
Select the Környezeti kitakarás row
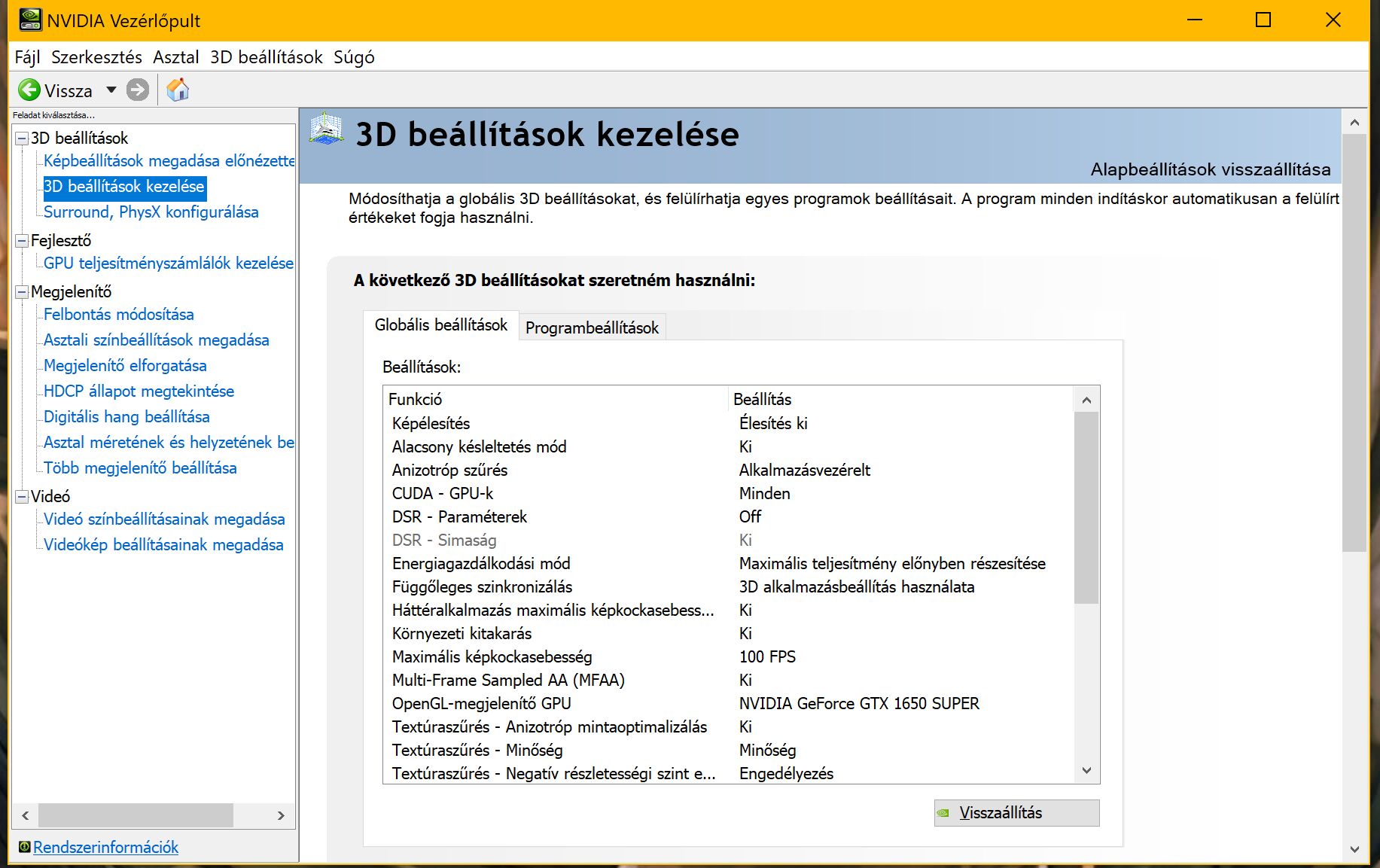729,633
